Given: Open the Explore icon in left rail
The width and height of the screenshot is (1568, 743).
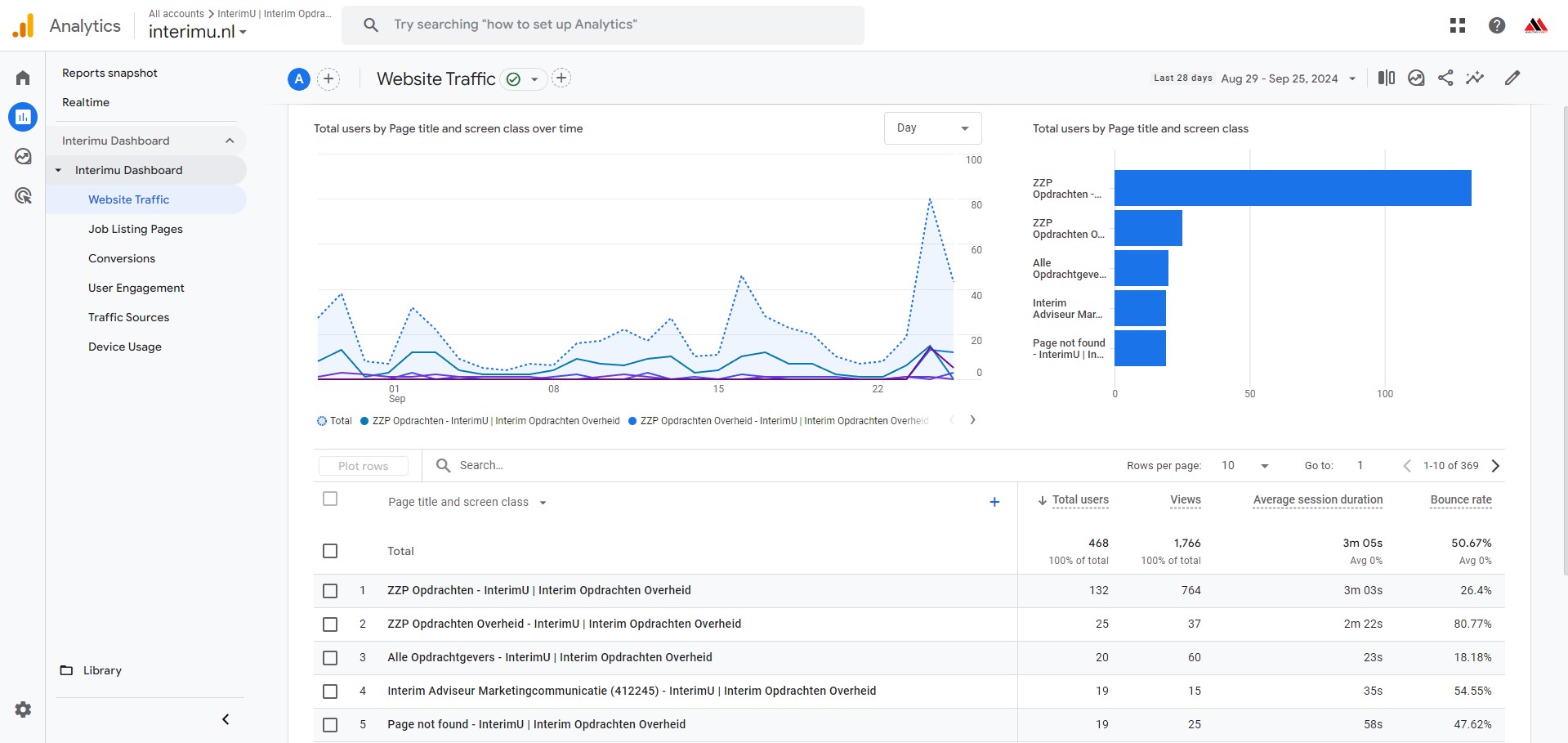Looking at the screenshot, I should point(23,156).
